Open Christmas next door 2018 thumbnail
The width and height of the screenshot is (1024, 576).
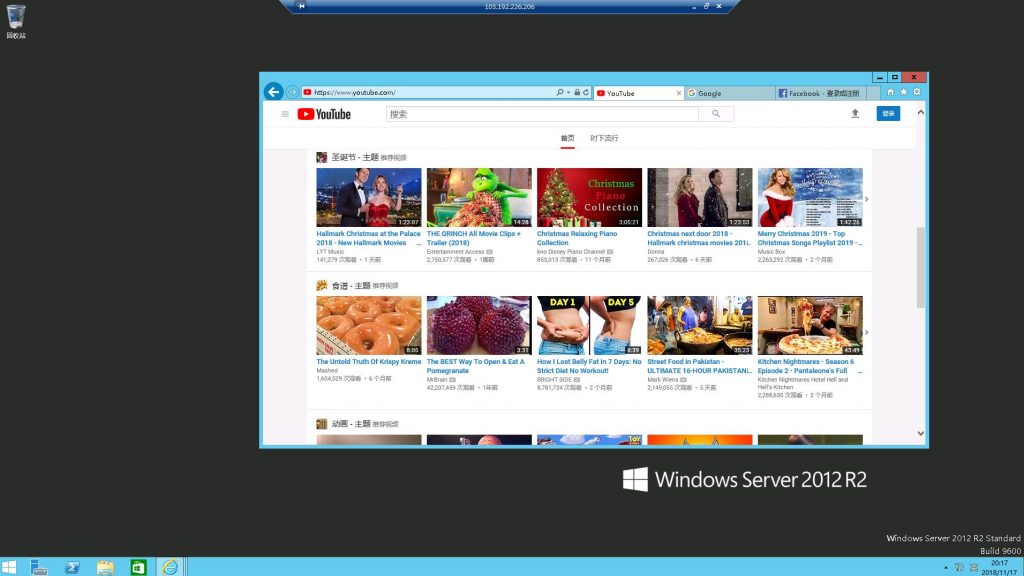pyautogui.click(x=700, y=197)
